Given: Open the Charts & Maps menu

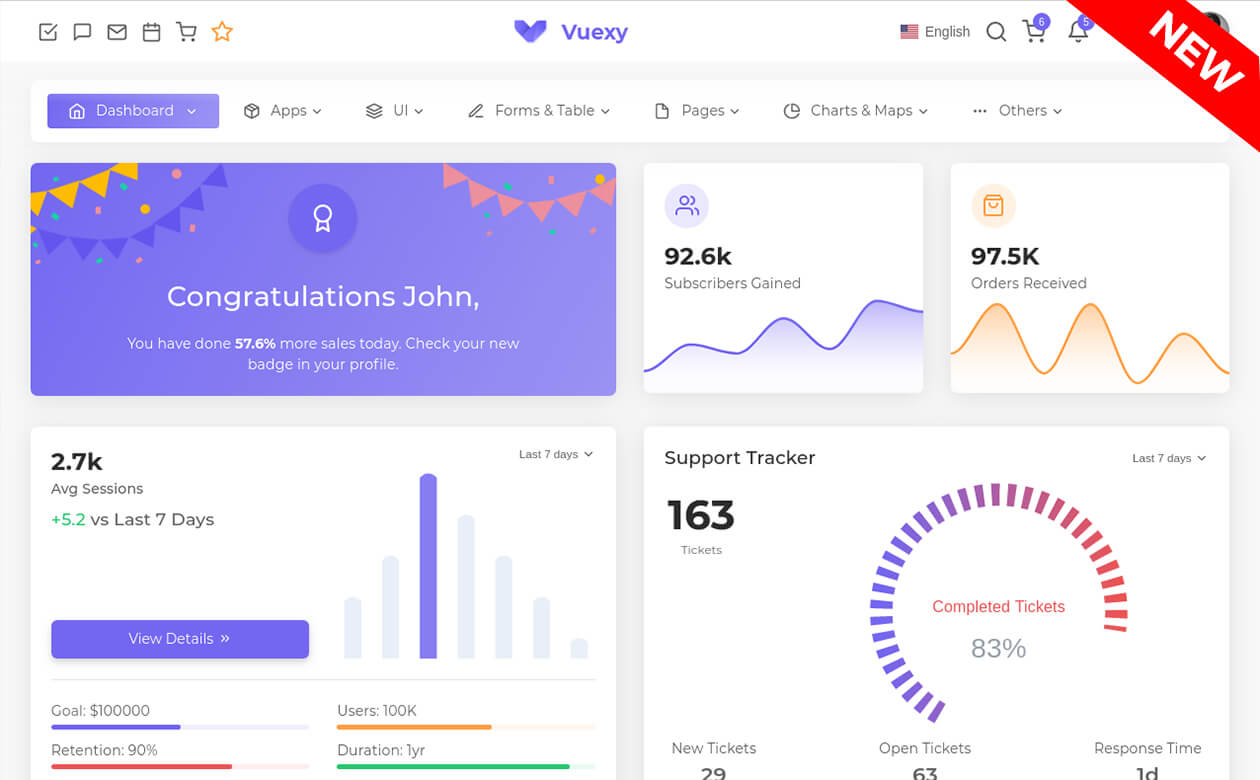Looking at the screenshot, I should pos(856,111).
